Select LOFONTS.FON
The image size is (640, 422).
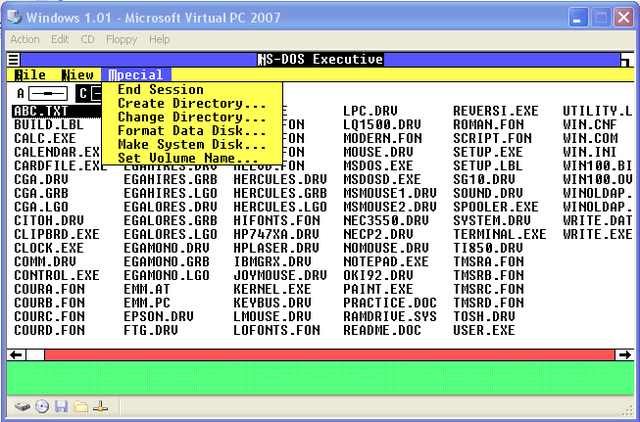point(277,330)
